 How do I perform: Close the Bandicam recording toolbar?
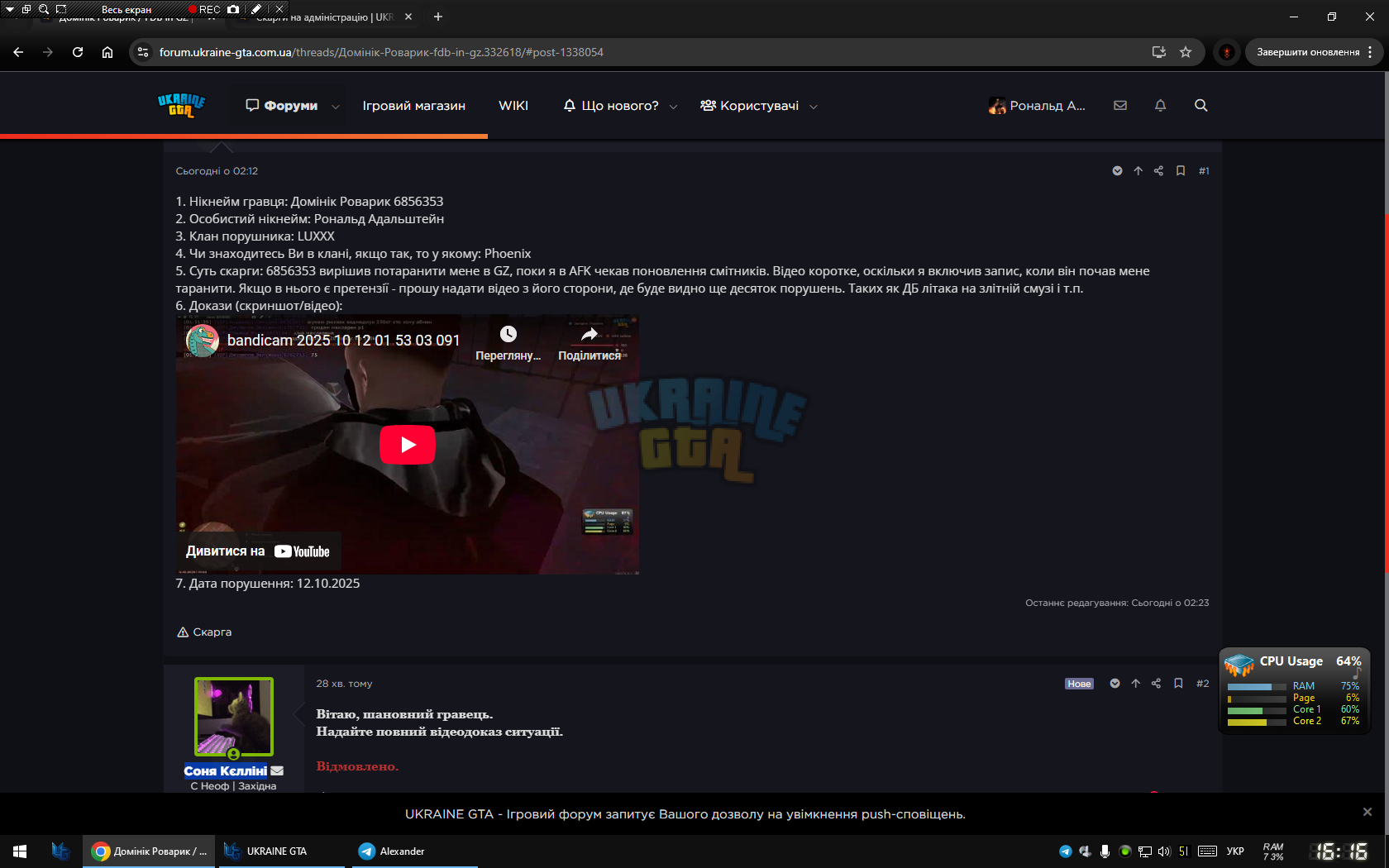[x=279, y=9]
